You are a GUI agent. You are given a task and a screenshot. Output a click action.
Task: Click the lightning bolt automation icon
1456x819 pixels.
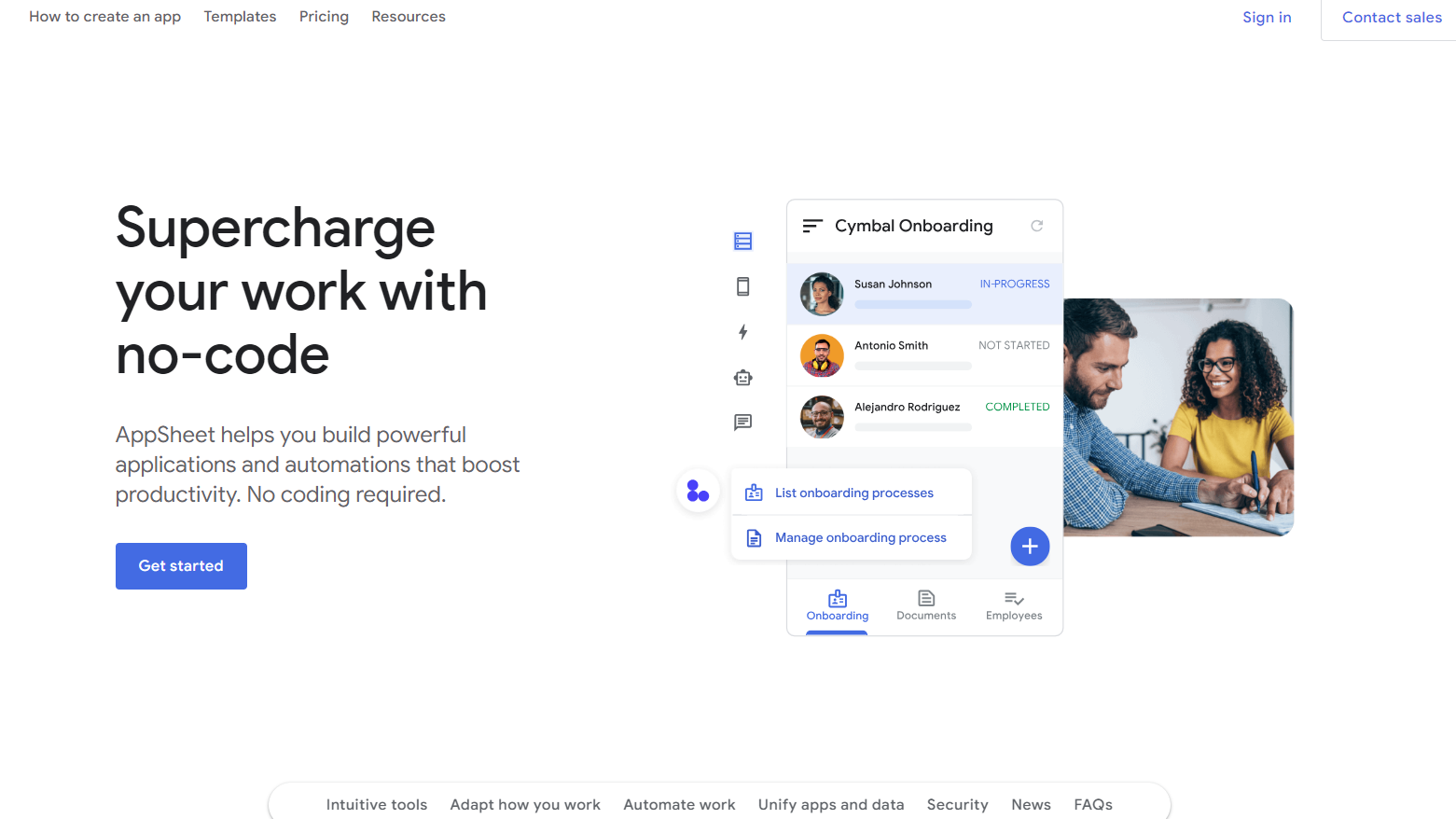click(x=742, y=332)
